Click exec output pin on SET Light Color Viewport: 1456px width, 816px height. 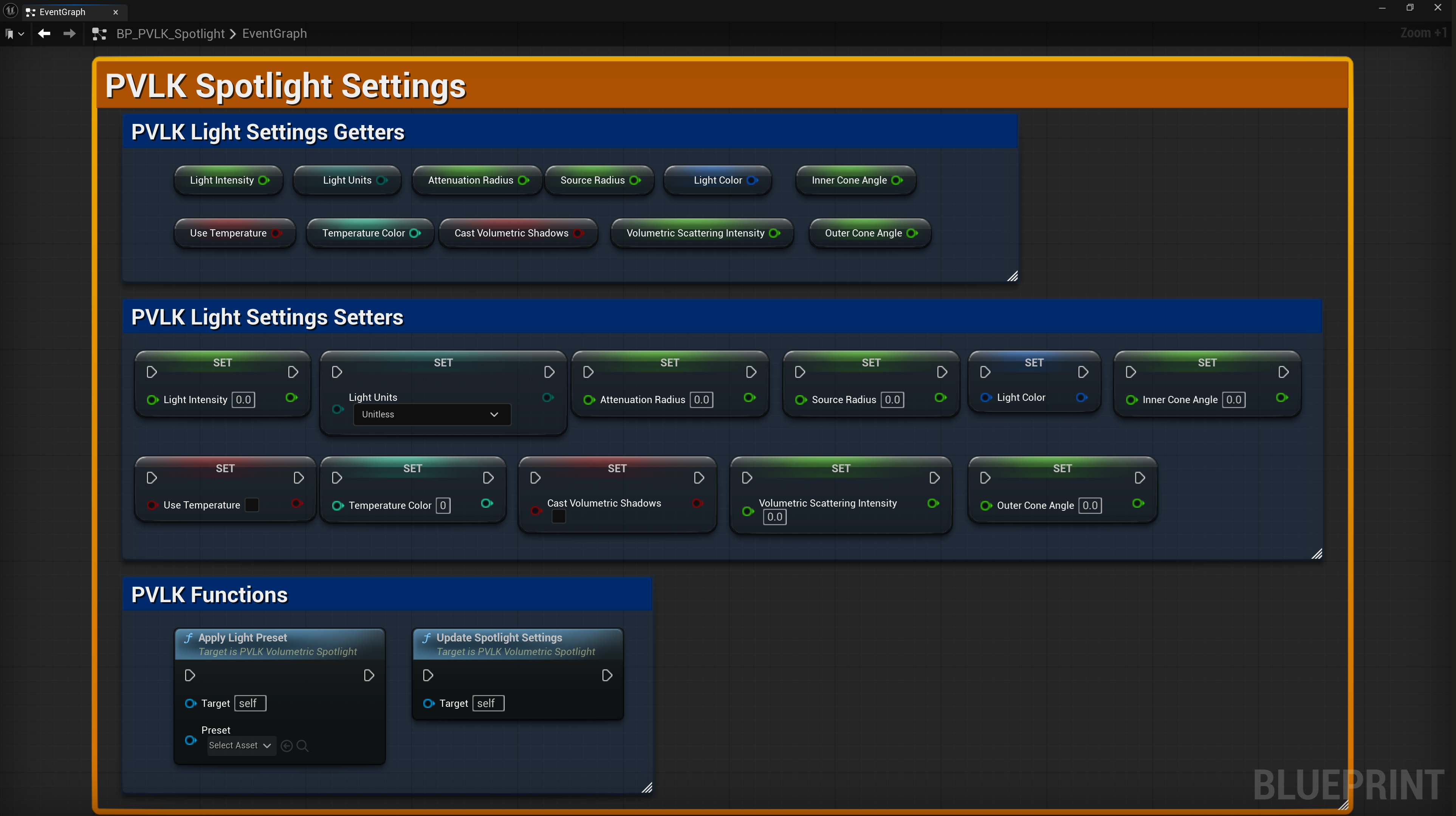tap(1083, 372)
